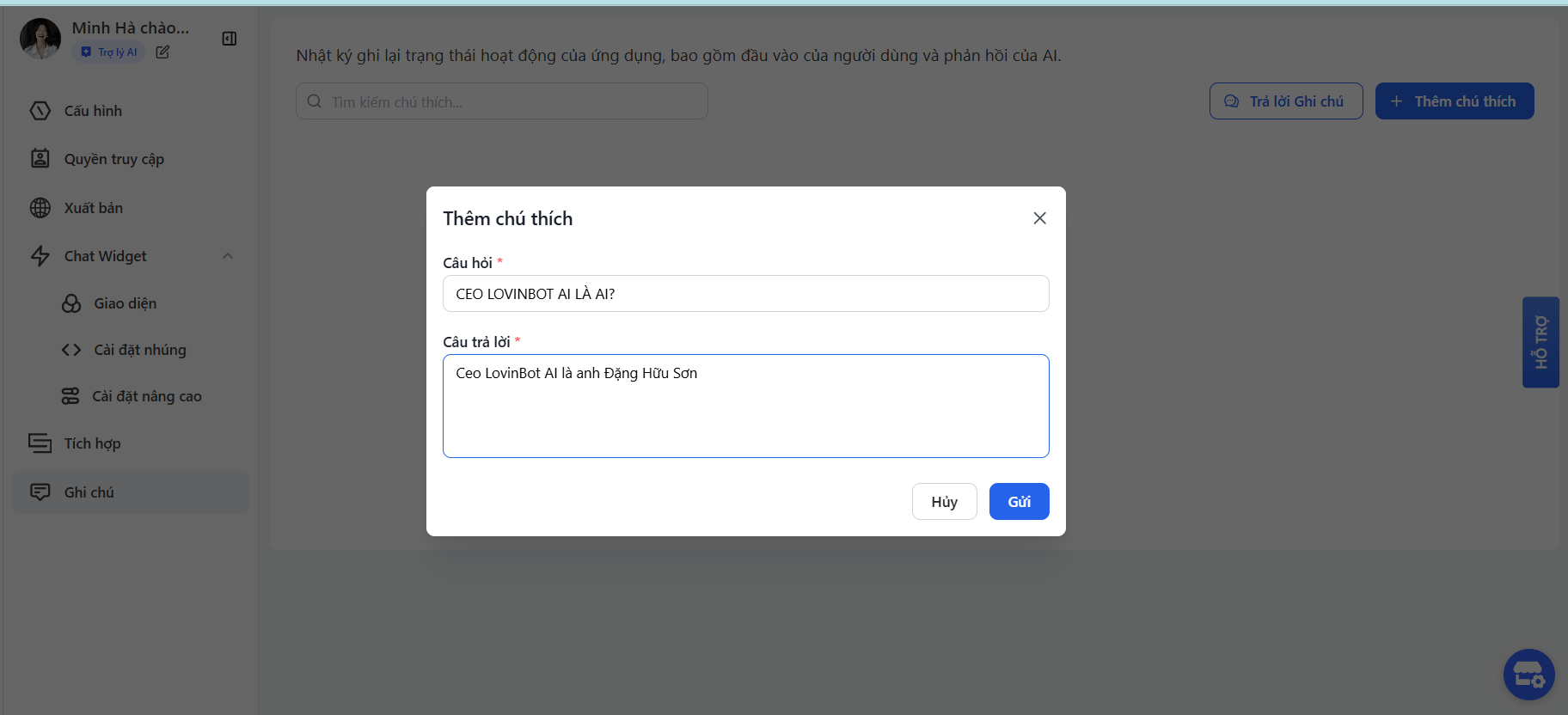Click the Thêm chú thích button
The image size is (1568, 715).
point(1454,101)
